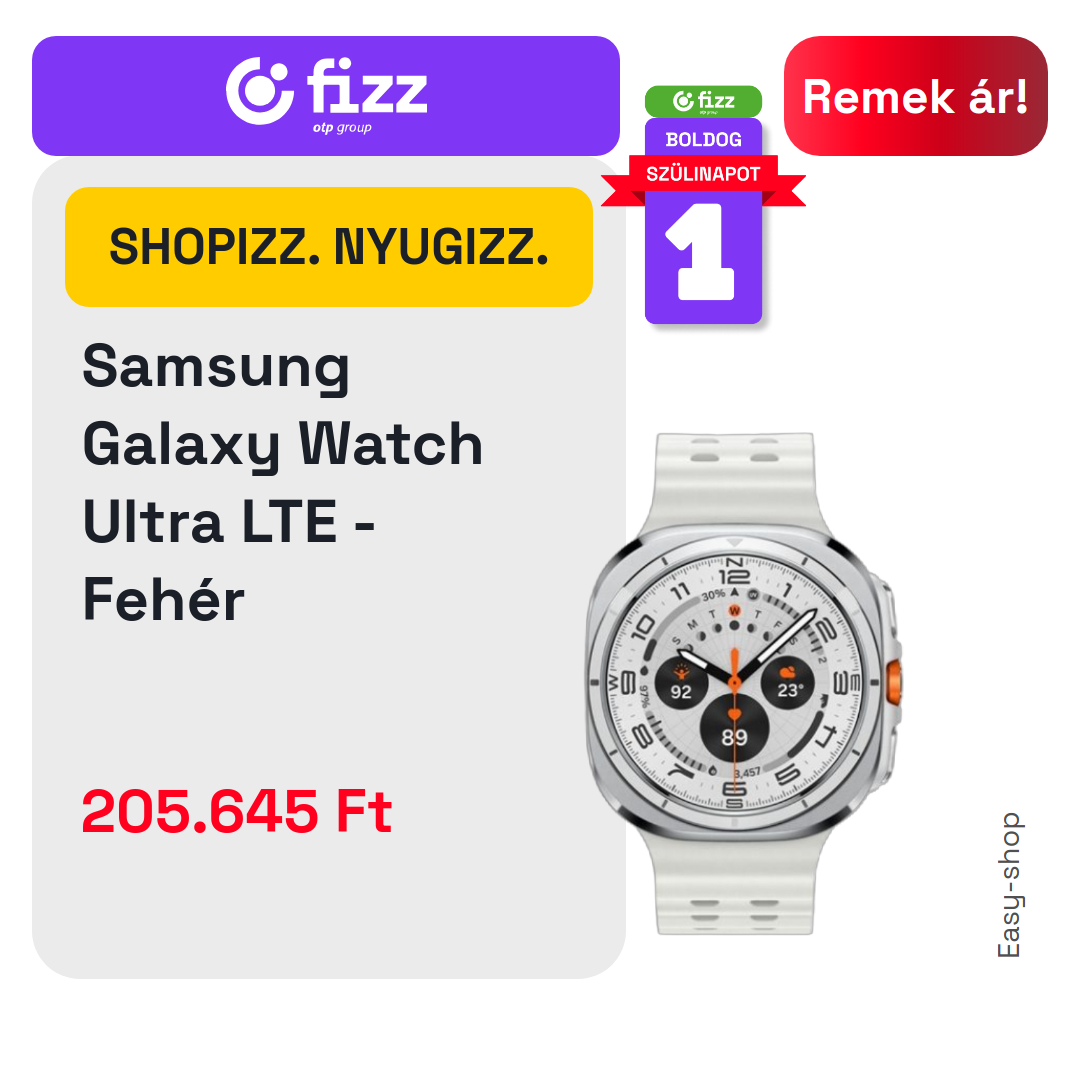This screenshot has width=1080, height=1080.
Task: Click the 23° weather complication on watch
Action: pos(788,682)
